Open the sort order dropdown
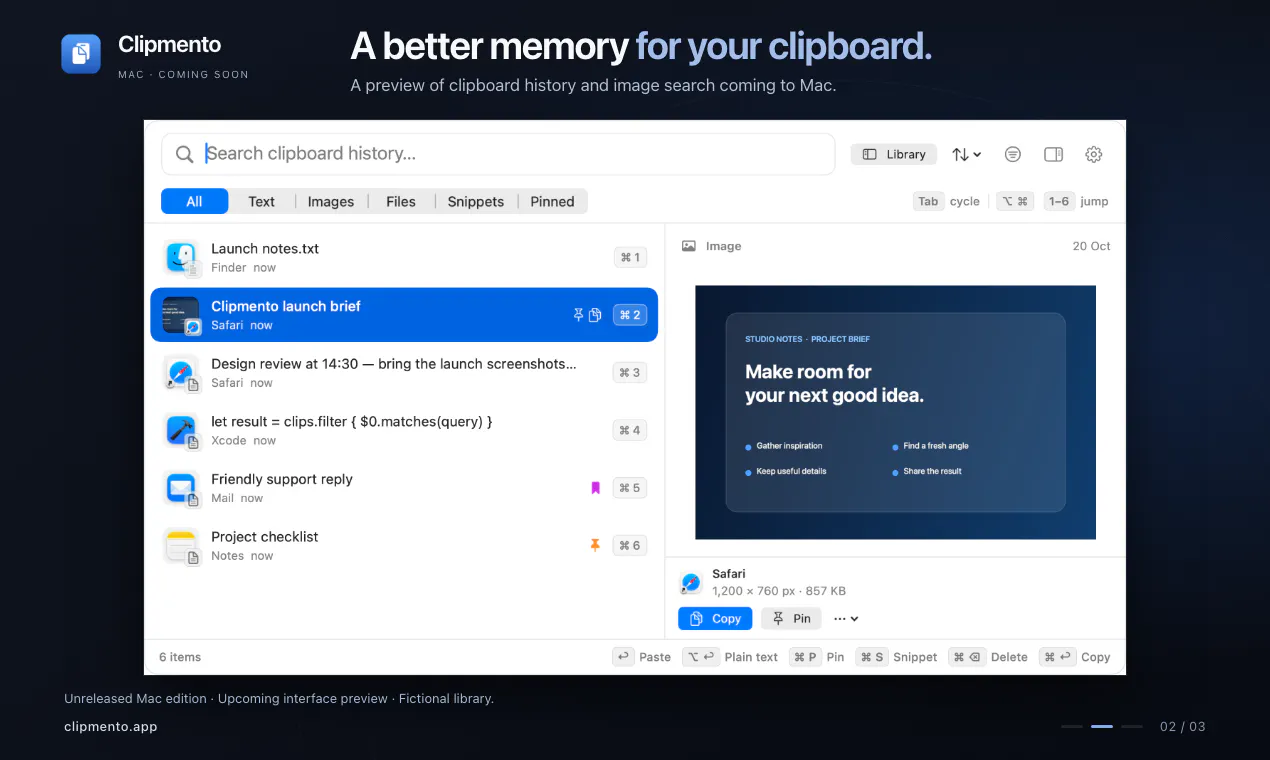This screenshot has width=1270, height=760. click(x=966, y=154)
